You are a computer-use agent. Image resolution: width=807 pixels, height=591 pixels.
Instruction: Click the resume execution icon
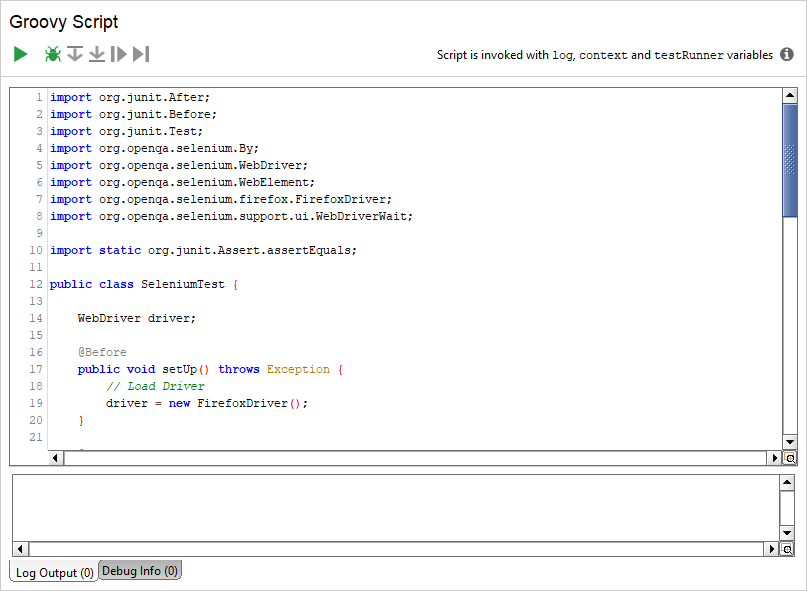tap(118, 54)
